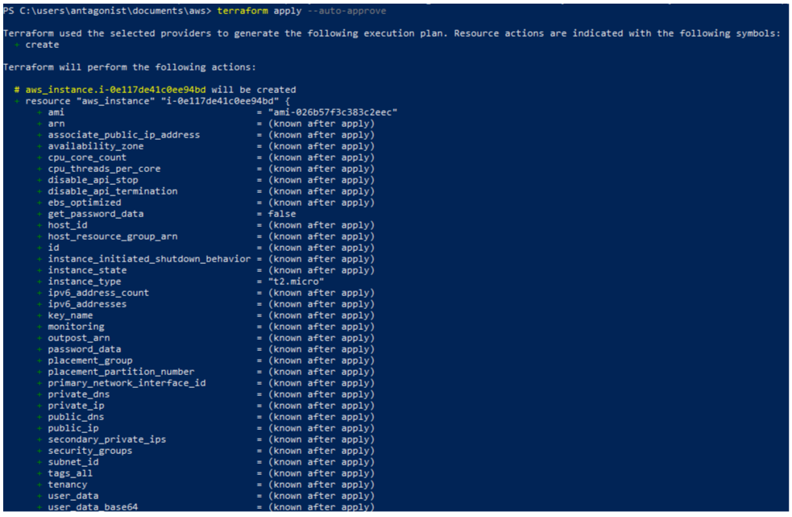The width and height of the screenshot is (792, 517).
Task: Click the 'instance_initiated_shutdown_behavior' attribute
Action: click(x=149, y=258)
